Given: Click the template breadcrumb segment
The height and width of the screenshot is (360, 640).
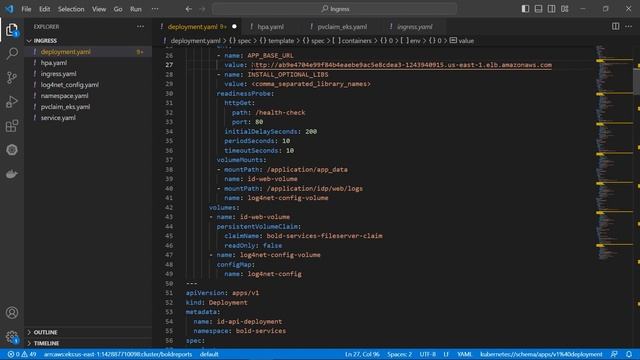Looking at the screenshot, I should [277, 41].
